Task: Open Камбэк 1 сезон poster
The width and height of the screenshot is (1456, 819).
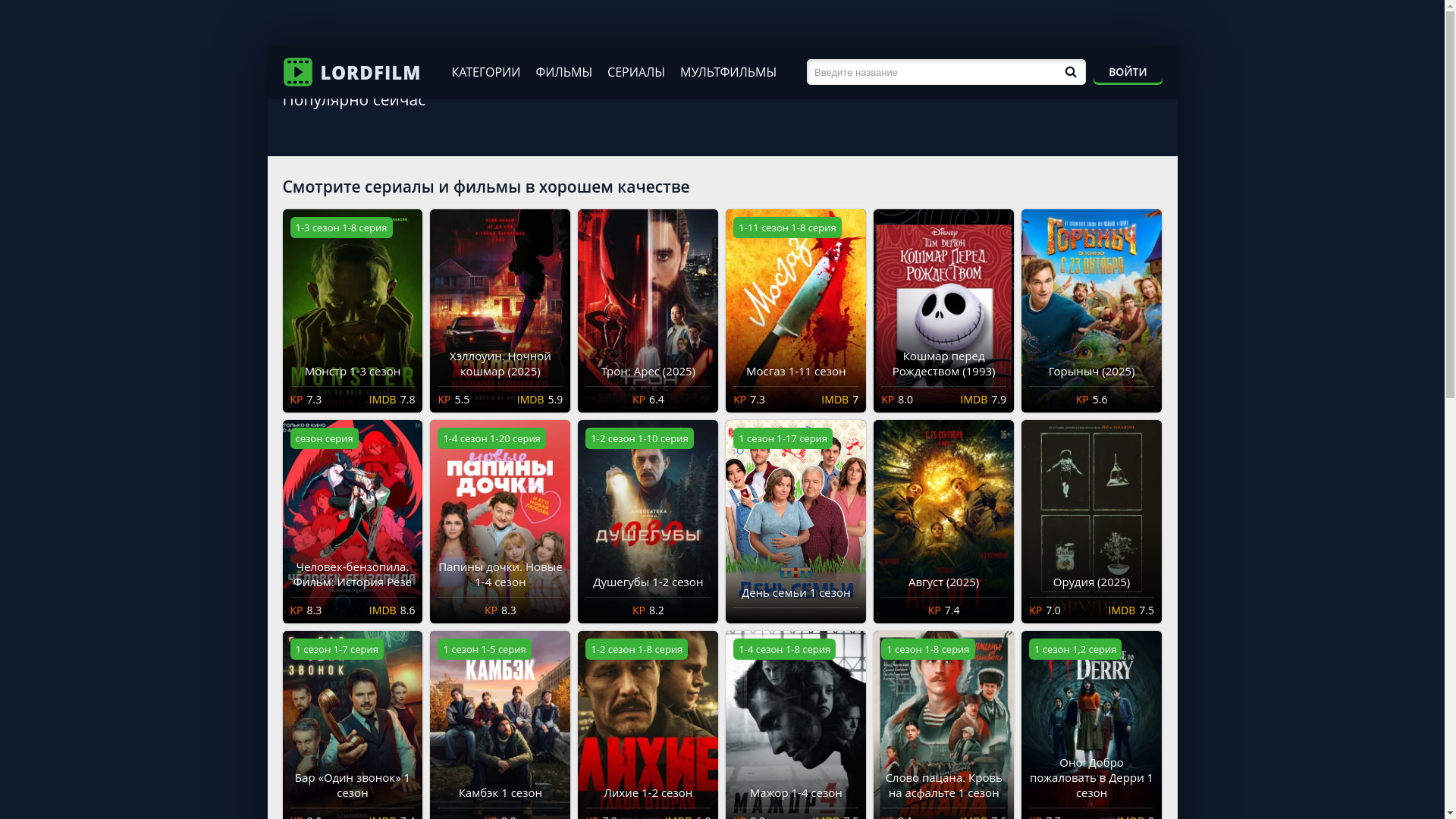Action: 500,724
